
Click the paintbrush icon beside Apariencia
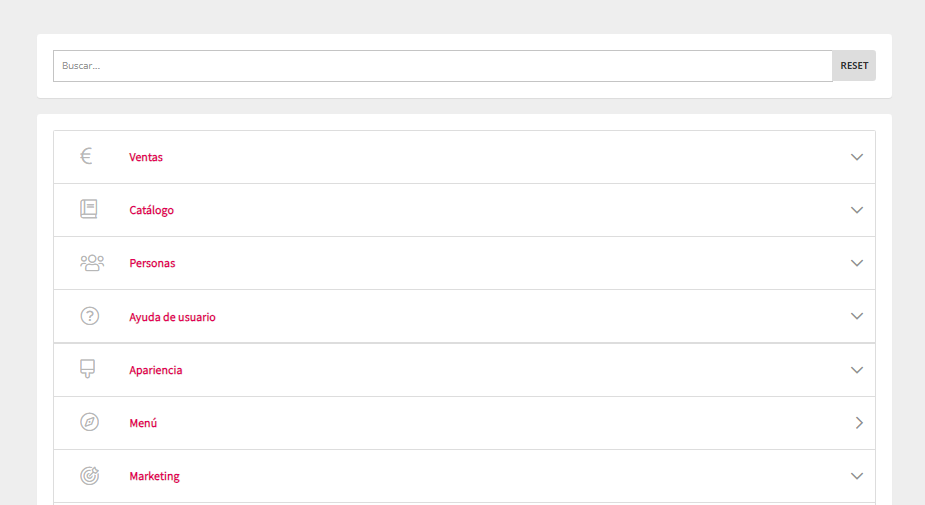[x=88, y=369]
